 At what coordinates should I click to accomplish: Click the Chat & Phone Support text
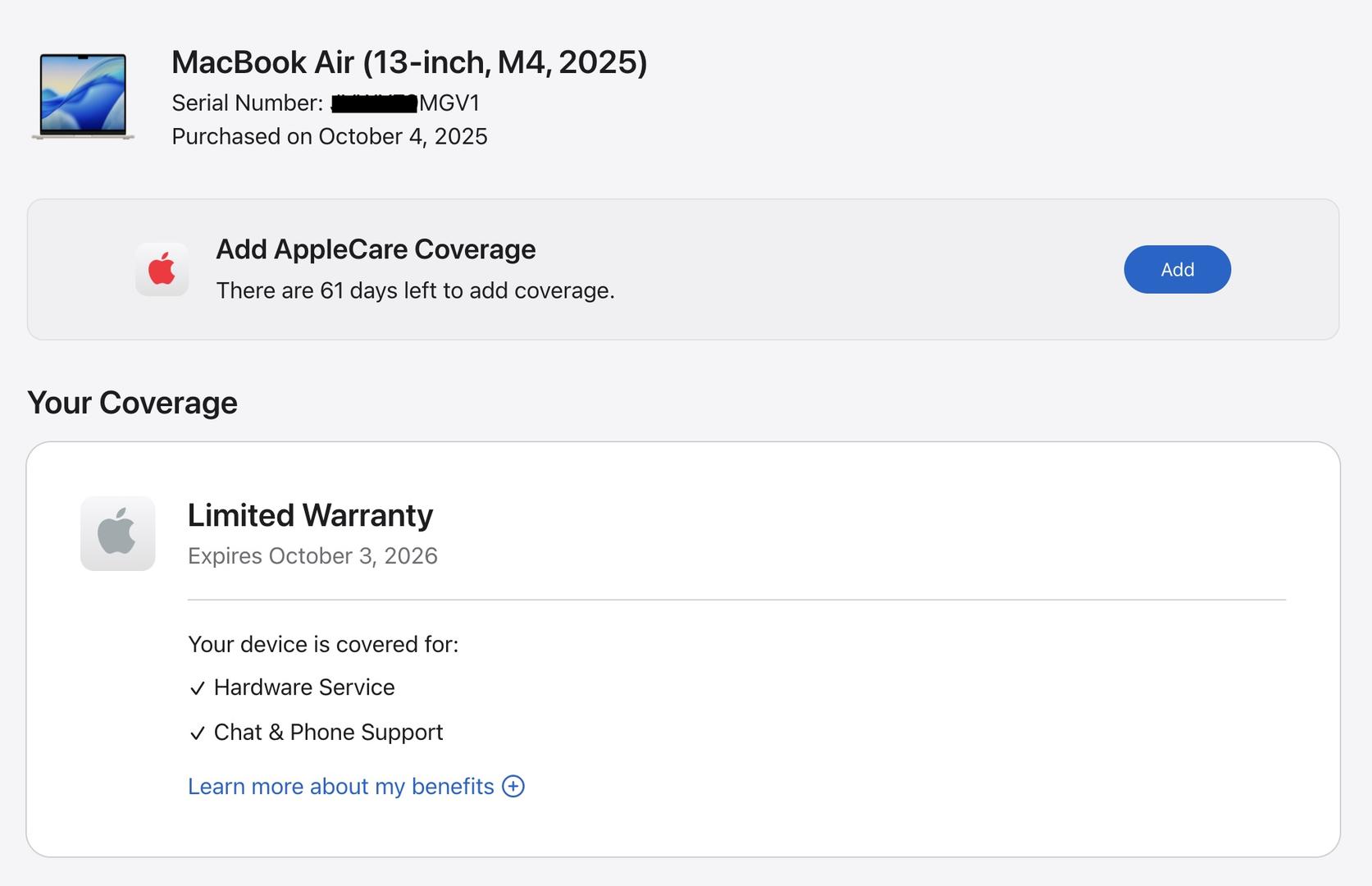tap(328, 733)
